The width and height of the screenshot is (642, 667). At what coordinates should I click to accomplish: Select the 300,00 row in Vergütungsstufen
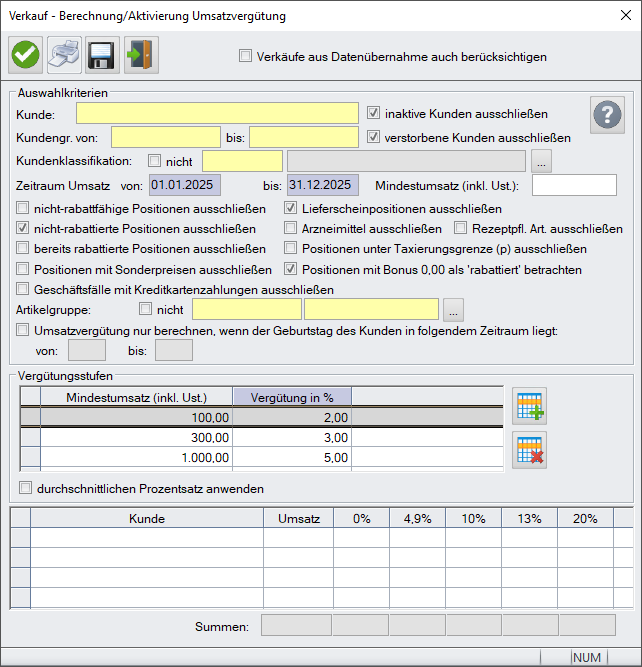[261, 437]
